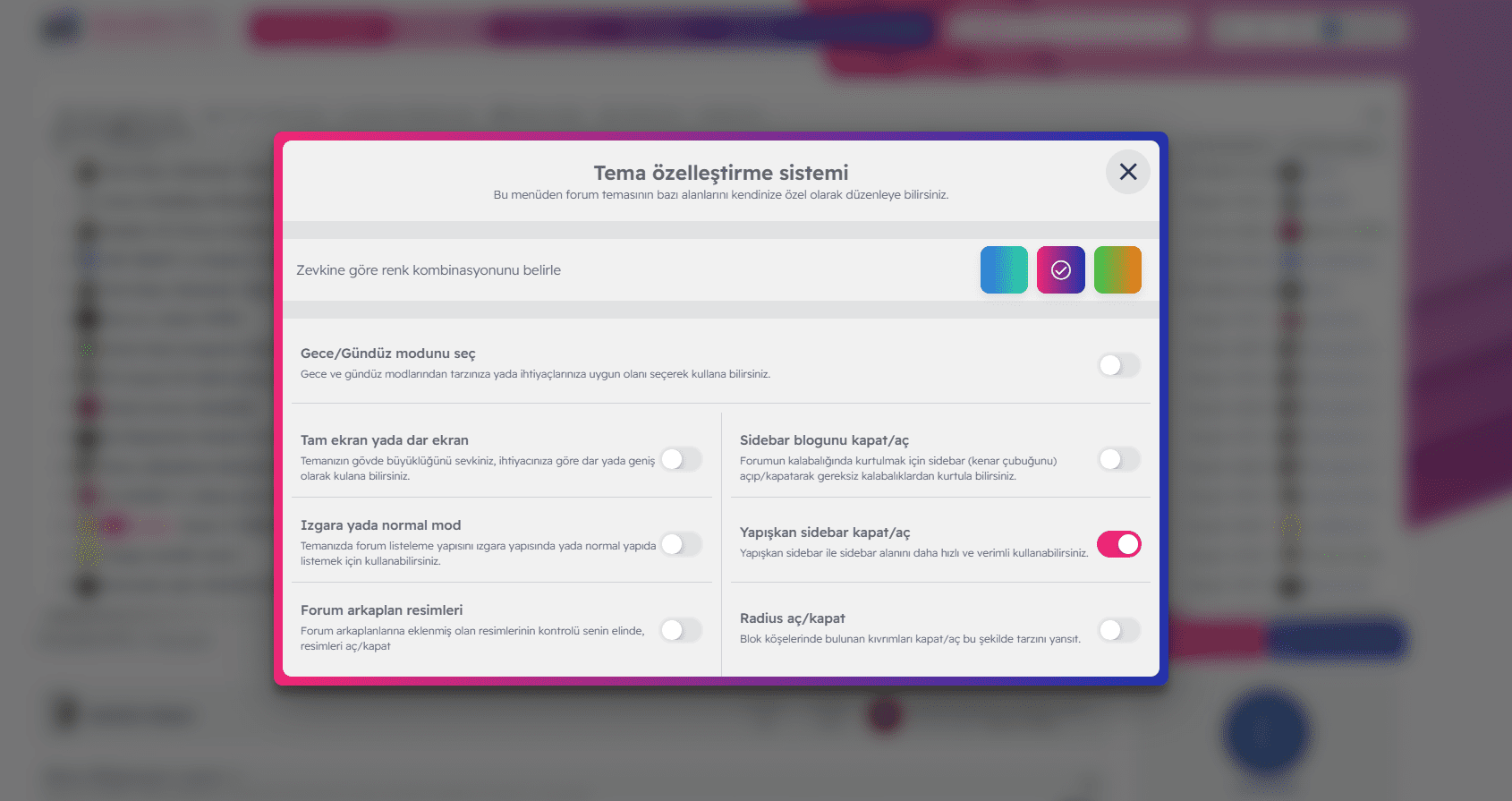The image size is (1512, 801).
Task: Click the "Yapışkan sidebar kapat/aç" heading
Action: pyautogui.click(x=824, y=533)
